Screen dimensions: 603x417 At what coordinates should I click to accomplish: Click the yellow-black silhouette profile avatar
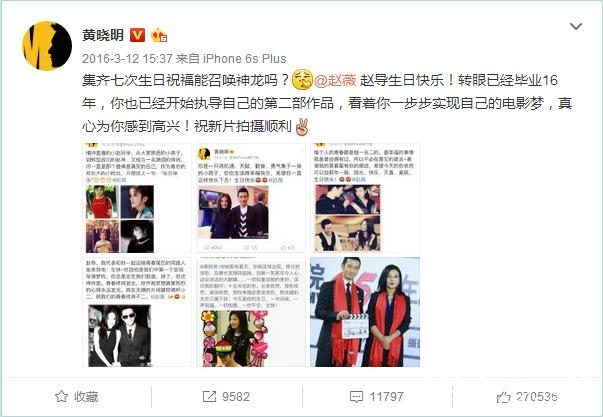[x=47, y=46]
